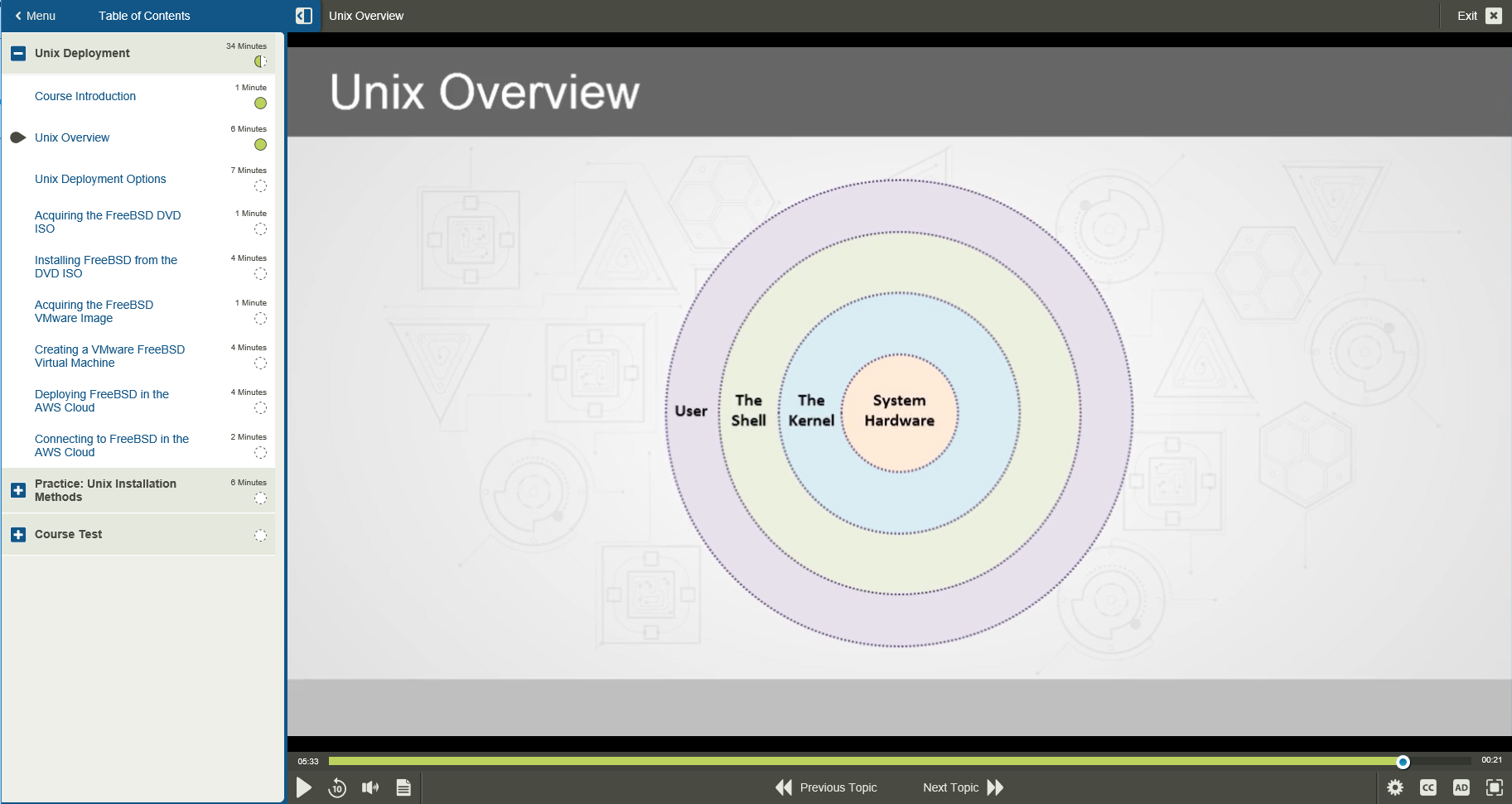This screenshot has width=1512, height=804.
Task: Mute the video volume
Action: 370,787
